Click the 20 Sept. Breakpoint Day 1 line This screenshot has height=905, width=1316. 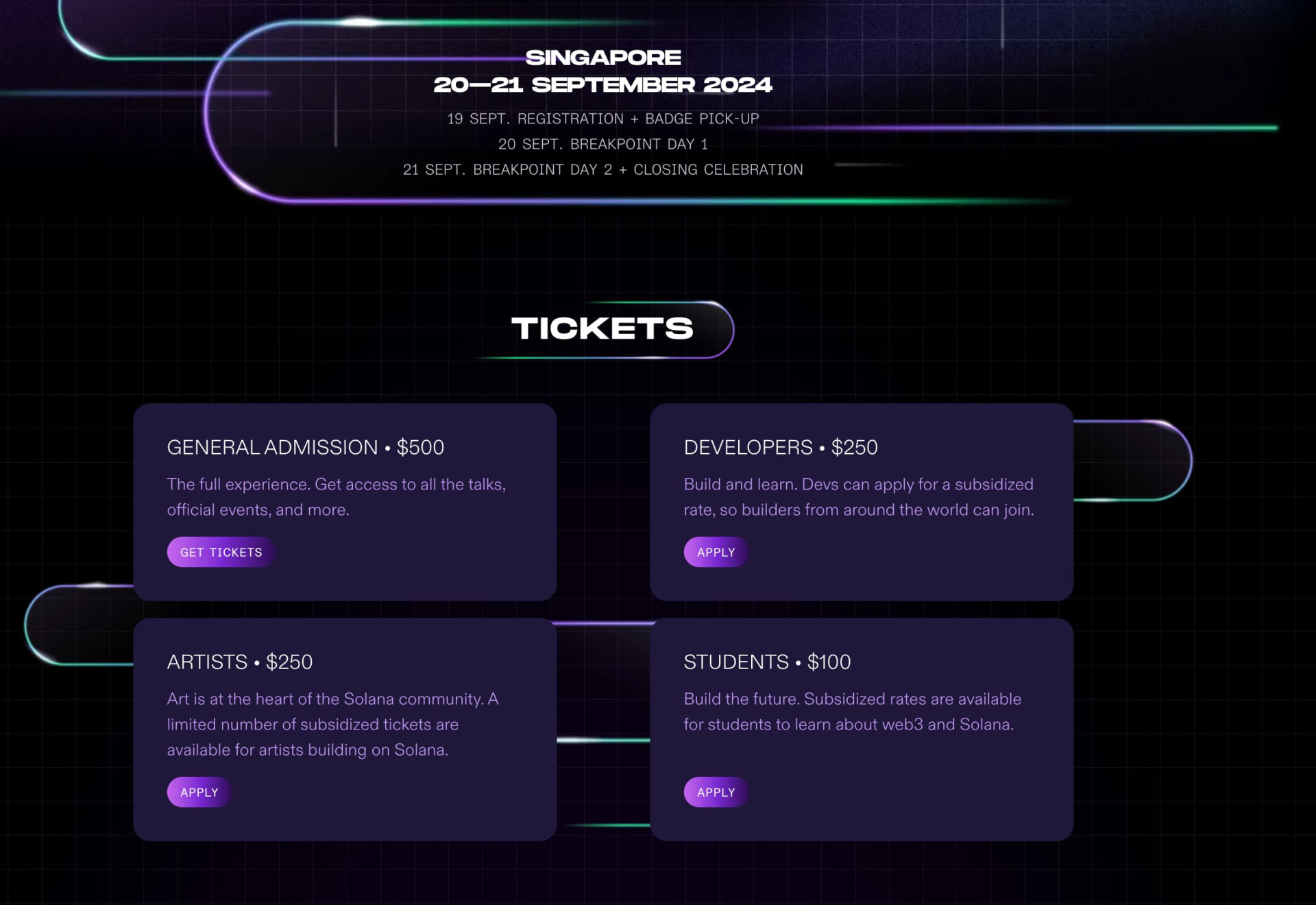(x=603, y=144)
